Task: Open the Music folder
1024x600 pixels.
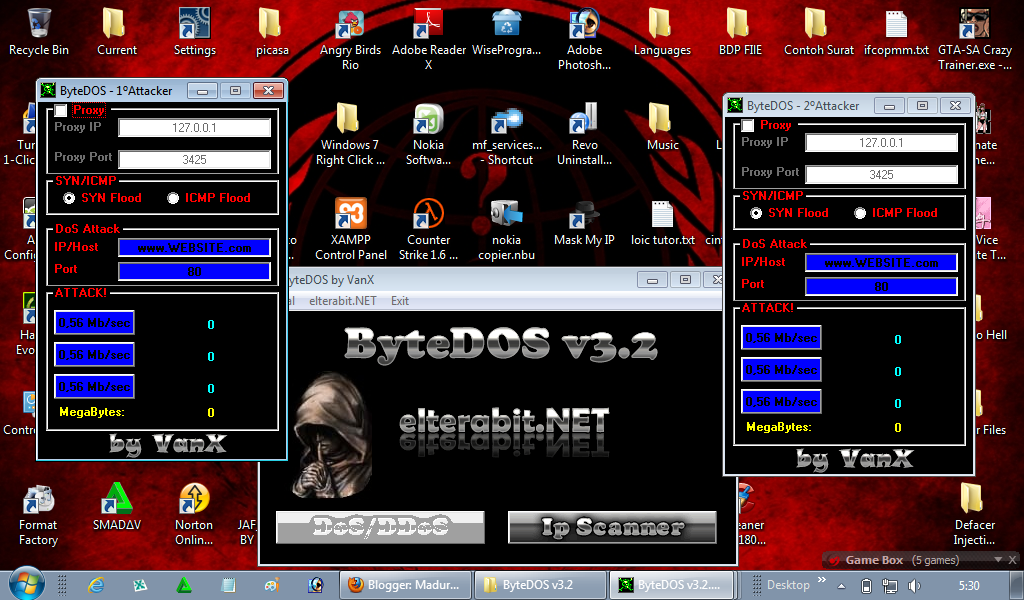Action: tap(662, 127)
